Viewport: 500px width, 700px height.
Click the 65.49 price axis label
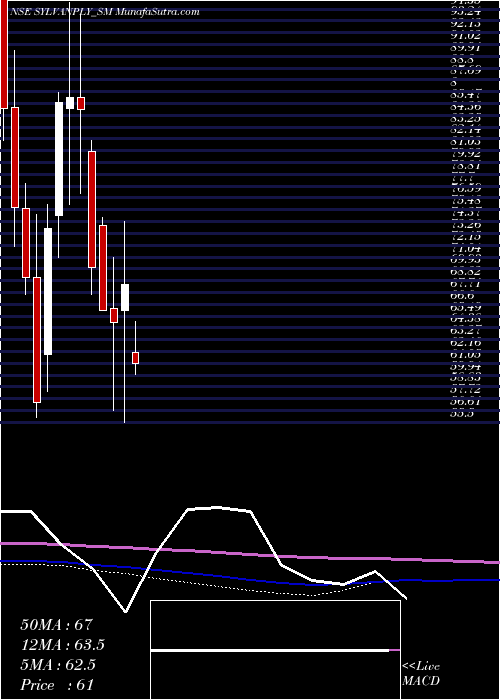[465, 308]
